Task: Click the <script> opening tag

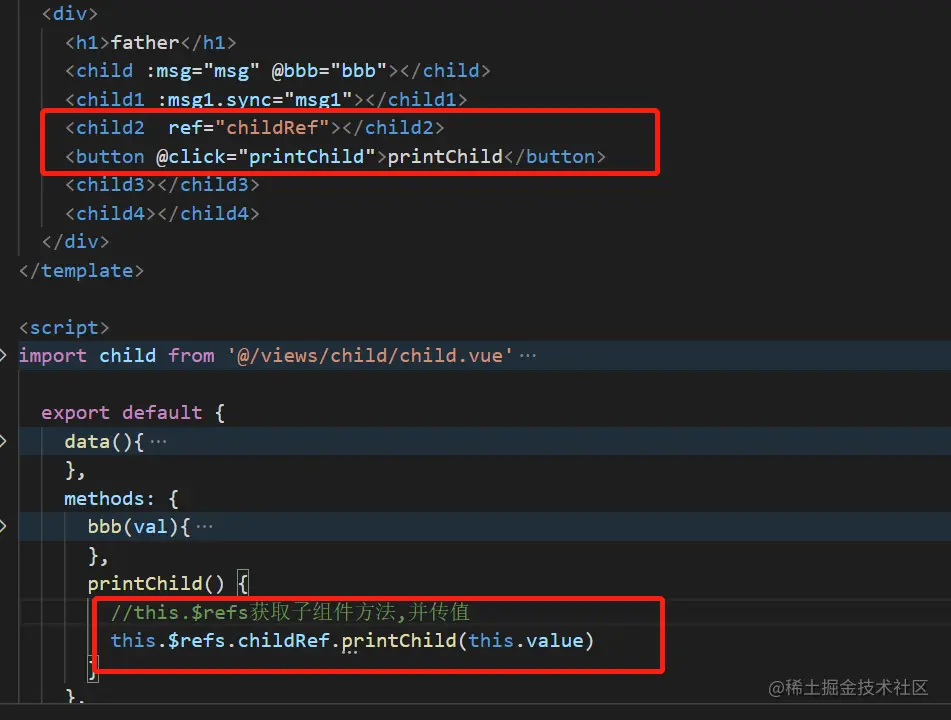Action: pos(64,328)
